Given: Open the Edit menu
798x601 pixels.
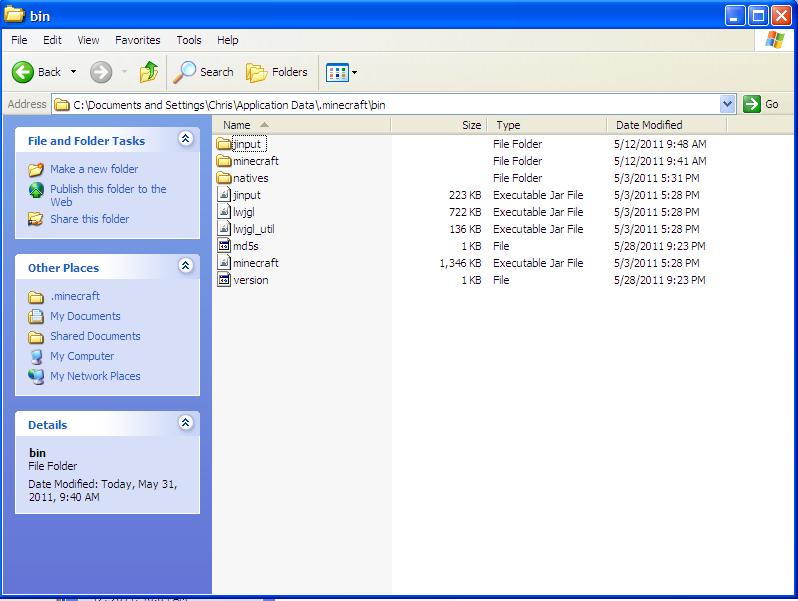Looking at the screenshot, I should pos(52,40).
